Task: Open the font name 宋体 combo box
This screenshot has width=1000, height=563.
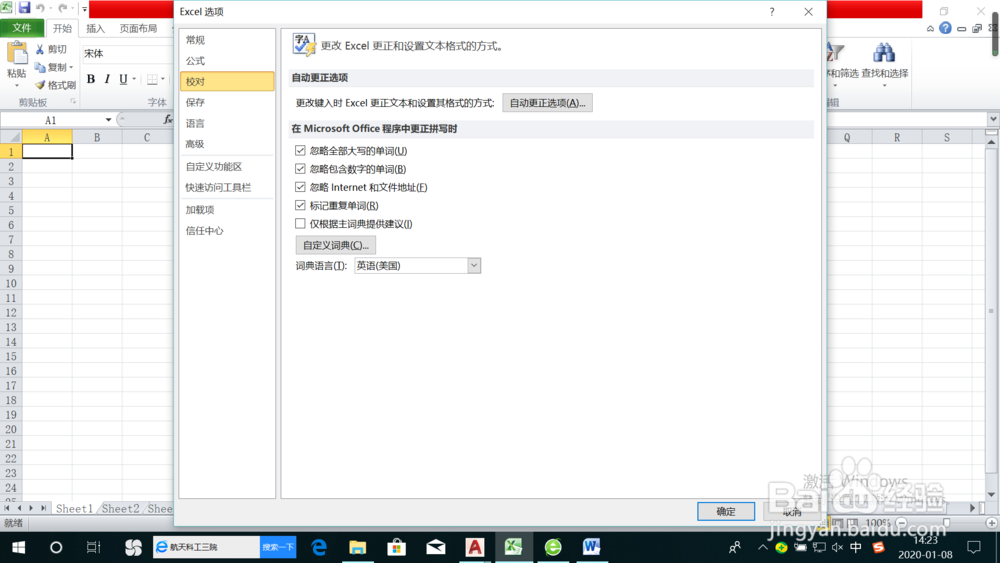Action: 128,54
